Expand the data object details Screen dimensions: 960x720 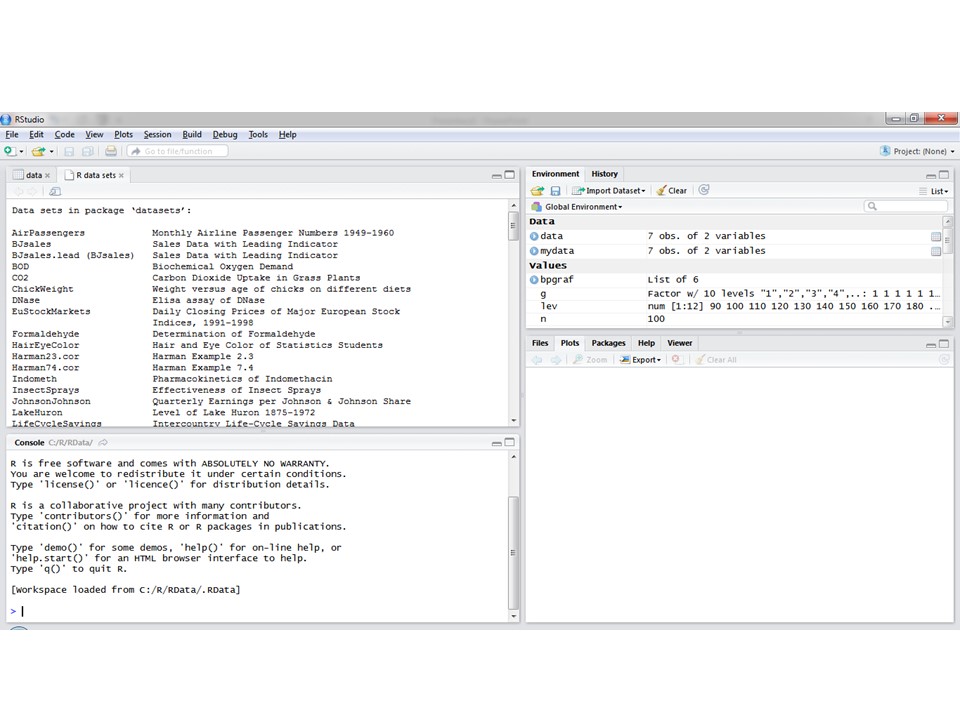click(x=534, y=236)
